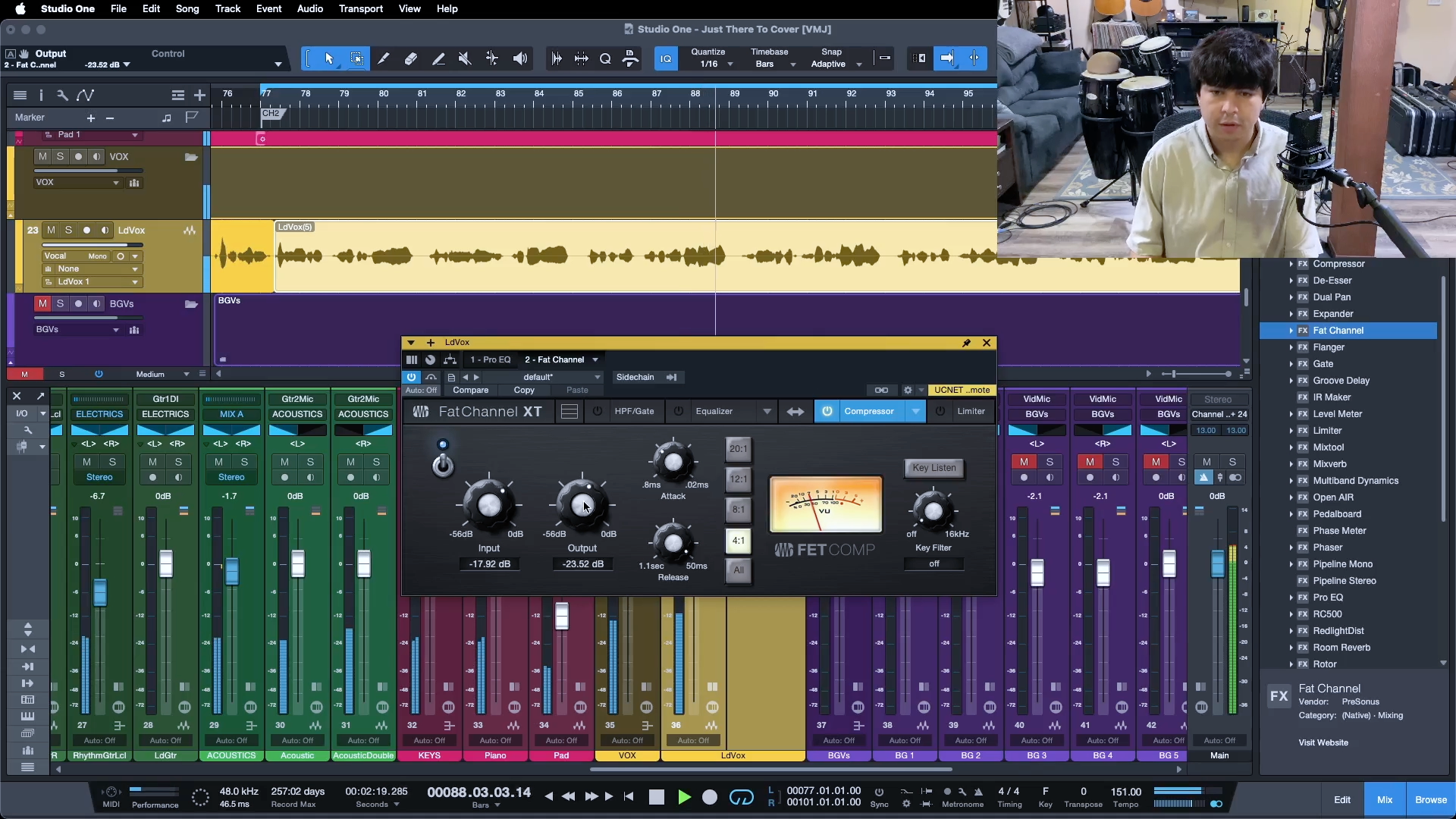
Task: Select the Listen speaker tool
Action: click(x=520, y=58)
